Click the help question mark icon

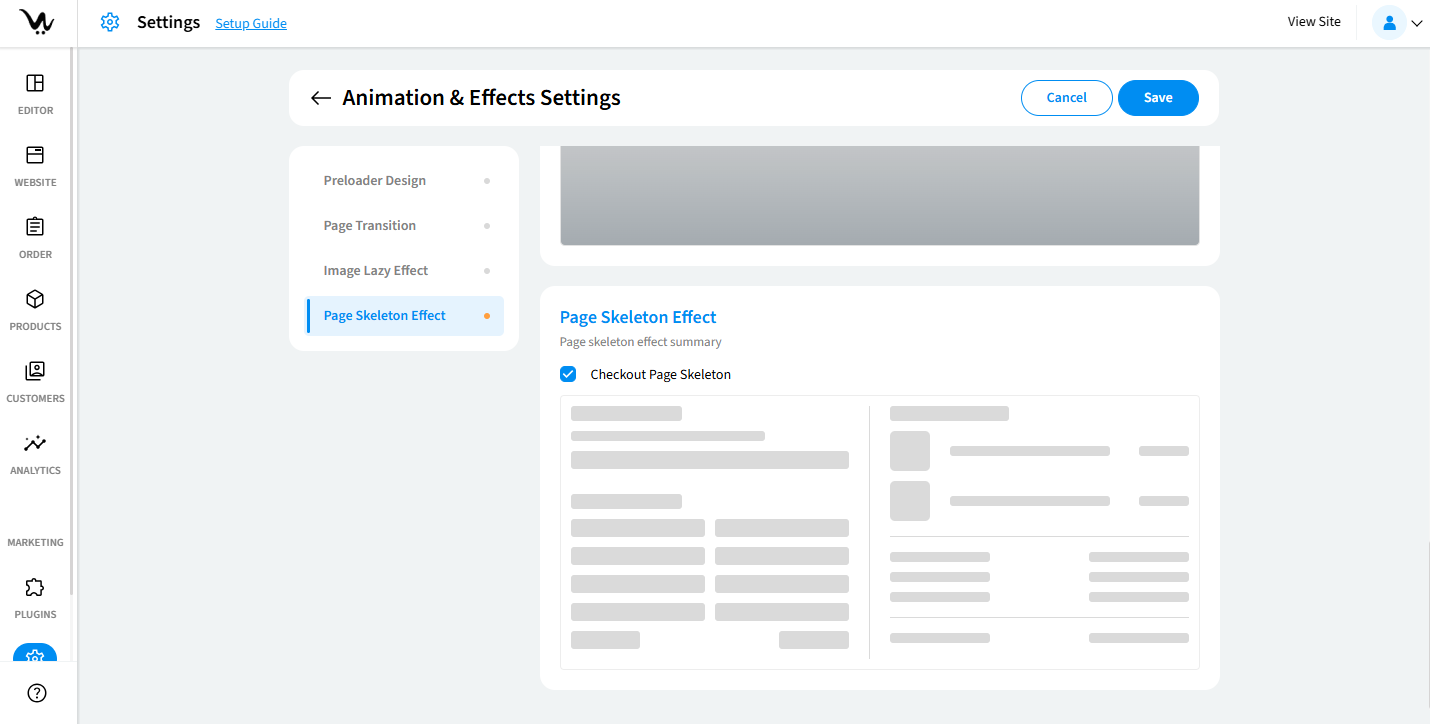pos(37,693)
